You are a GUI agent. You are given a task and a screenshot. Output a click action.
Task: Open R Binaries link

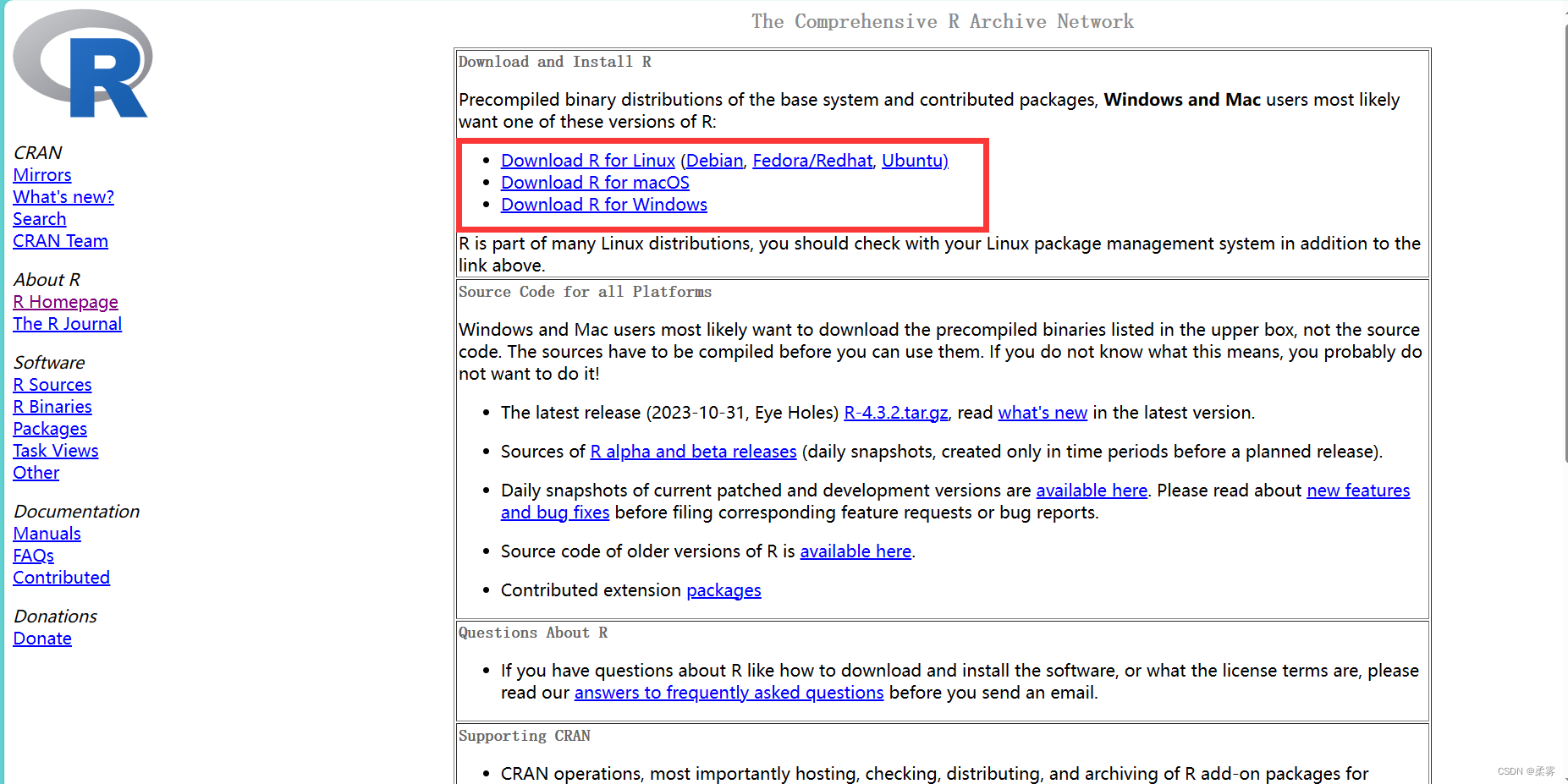[52, 407]
